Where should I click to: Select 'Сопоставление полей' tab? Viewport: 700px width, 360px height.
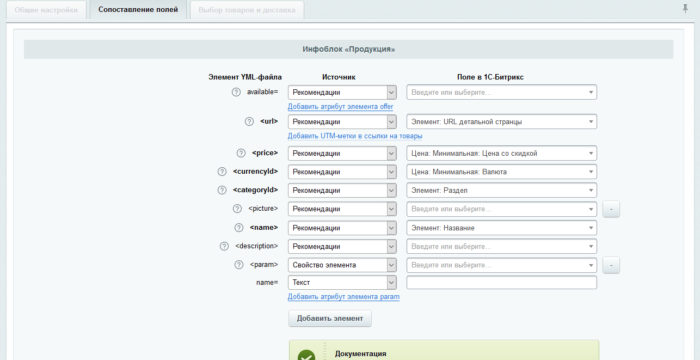138,9
